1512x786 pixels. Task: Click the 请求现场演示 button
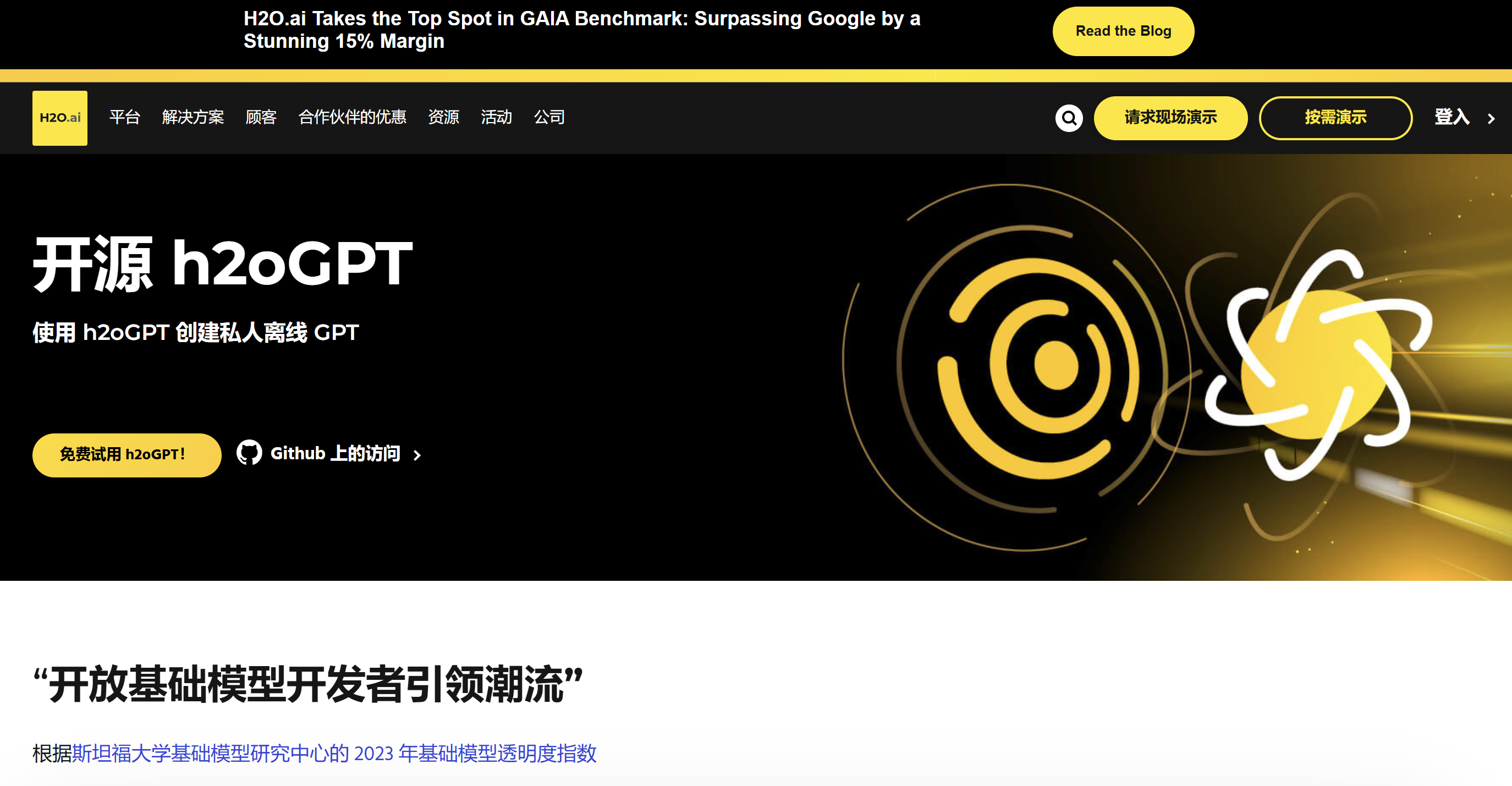[1170, 117]
